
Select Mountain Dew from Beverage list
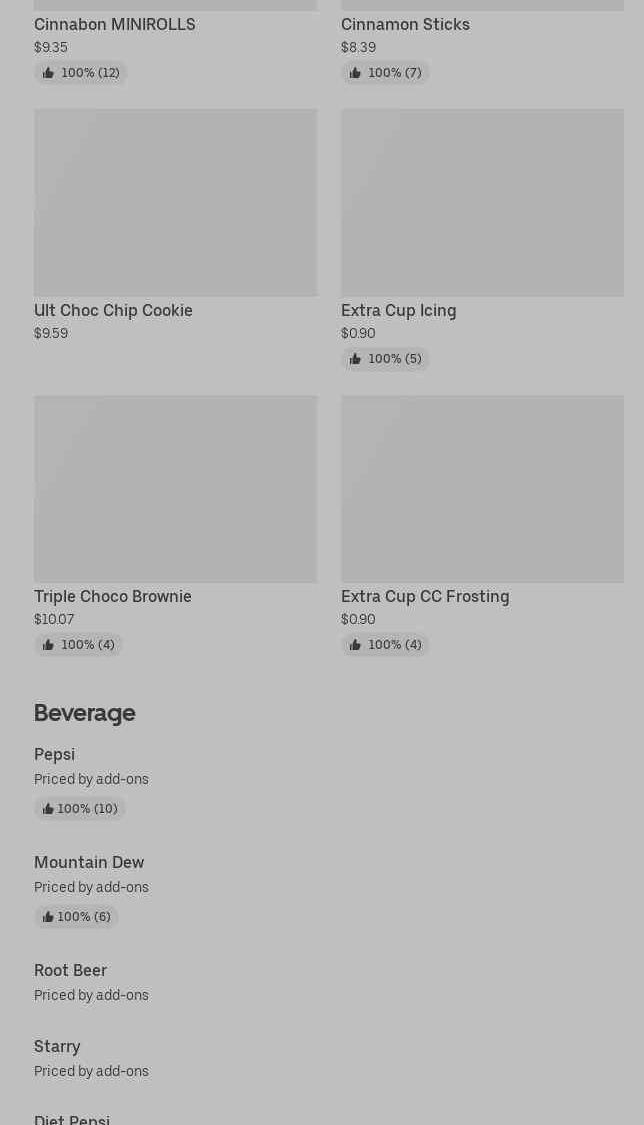[x=89, y=863]
